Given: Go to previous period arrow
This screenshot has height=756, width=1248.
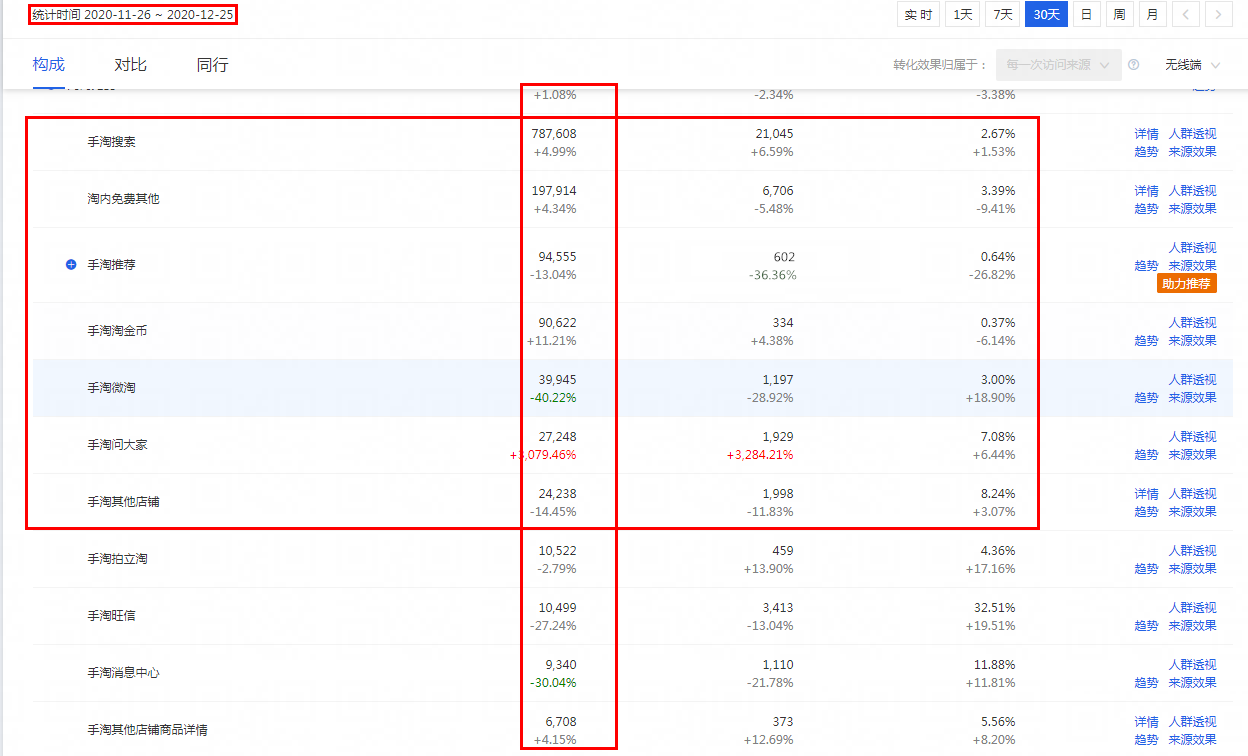Looking at the screenshot, I should tap(1185, 14).
